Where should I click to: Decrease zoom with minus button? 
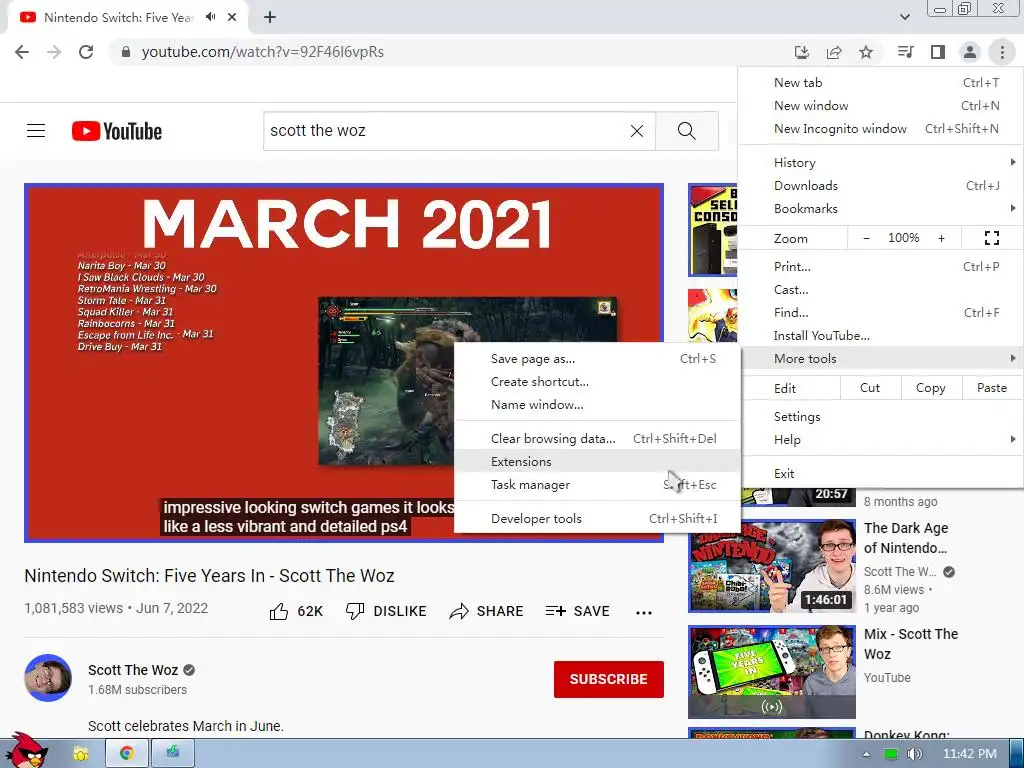tap(866, 238)
